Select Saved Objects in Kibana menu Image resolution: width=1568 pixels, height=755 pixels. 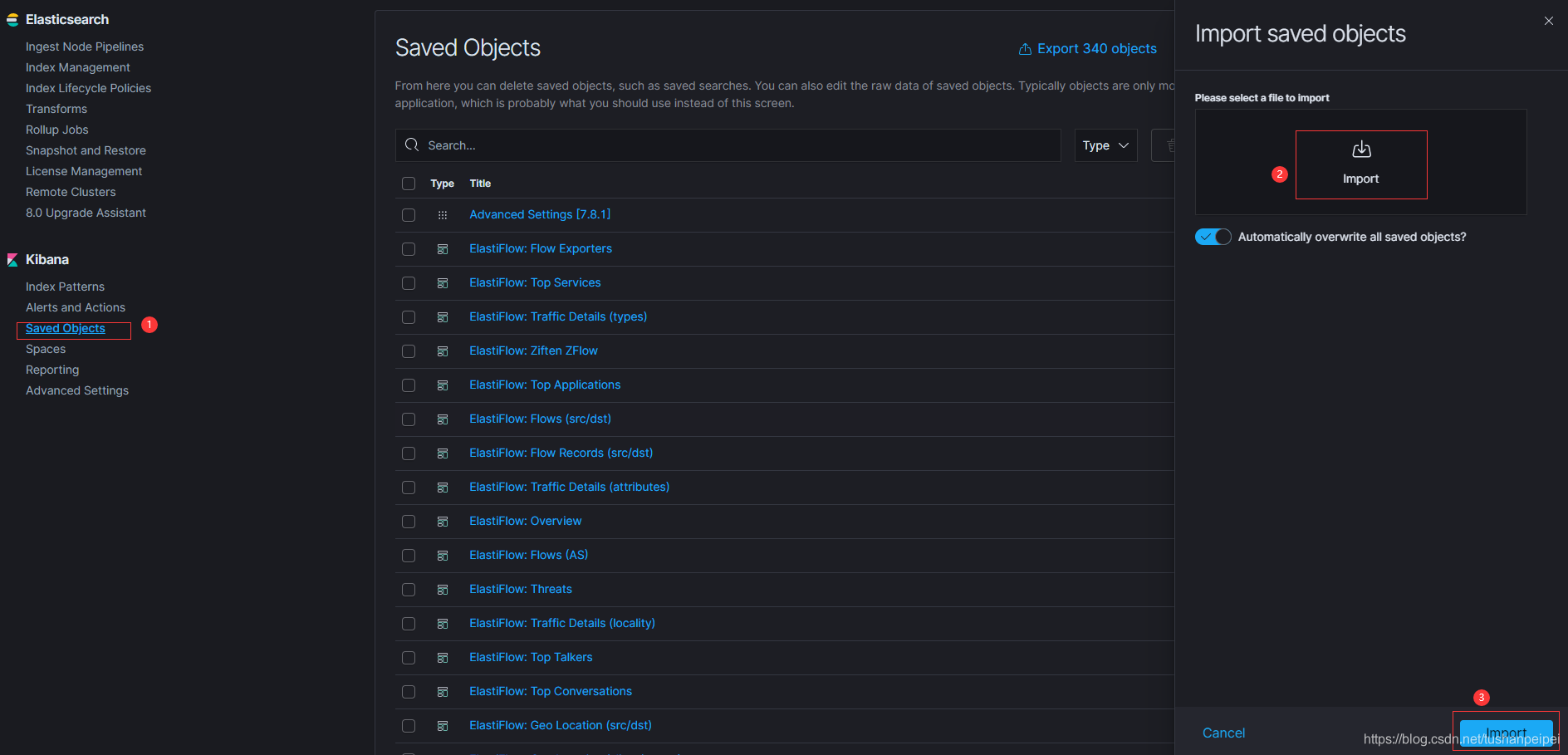[66, 328]
